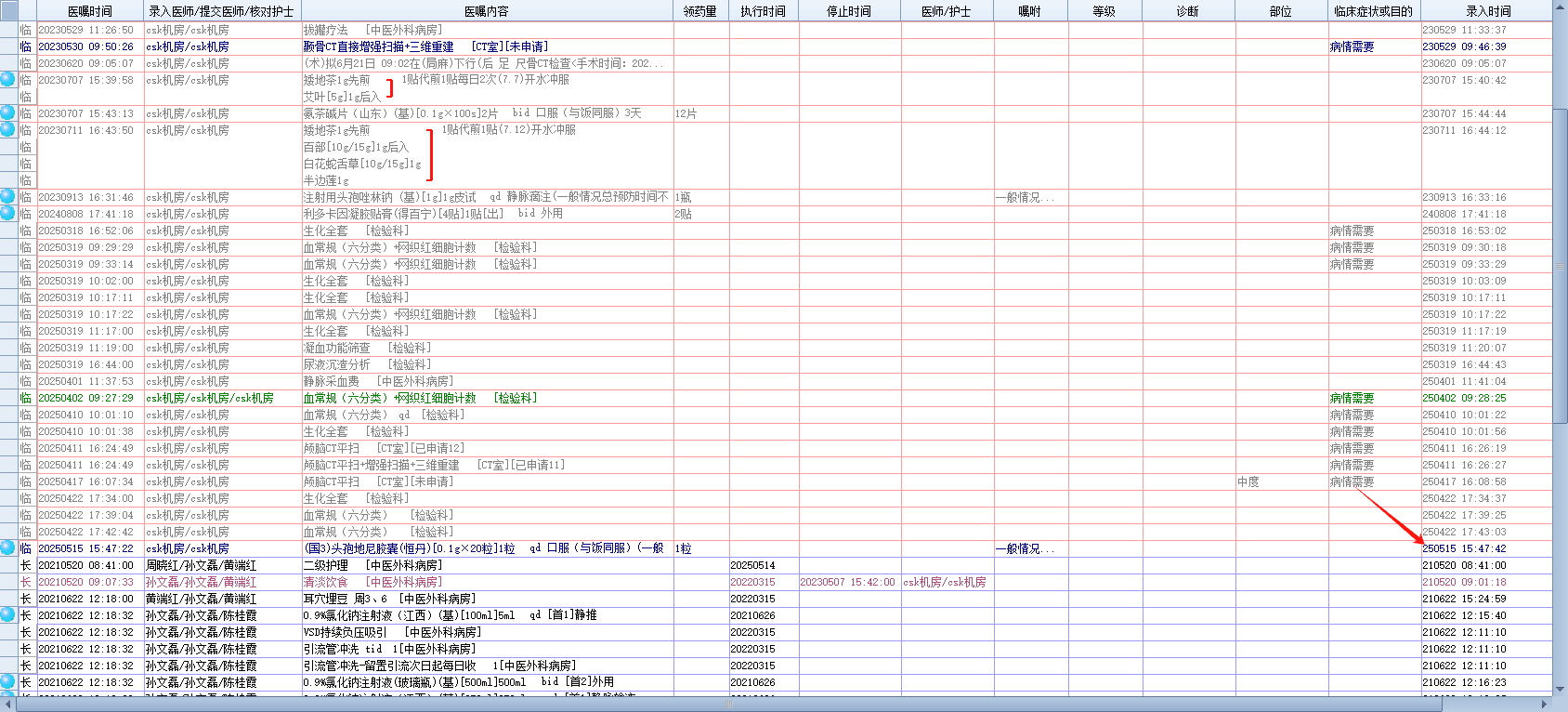The height and width of the screenshot is (712, 1568).
Task: Click the 停止时间 column header
Action: 849,11
